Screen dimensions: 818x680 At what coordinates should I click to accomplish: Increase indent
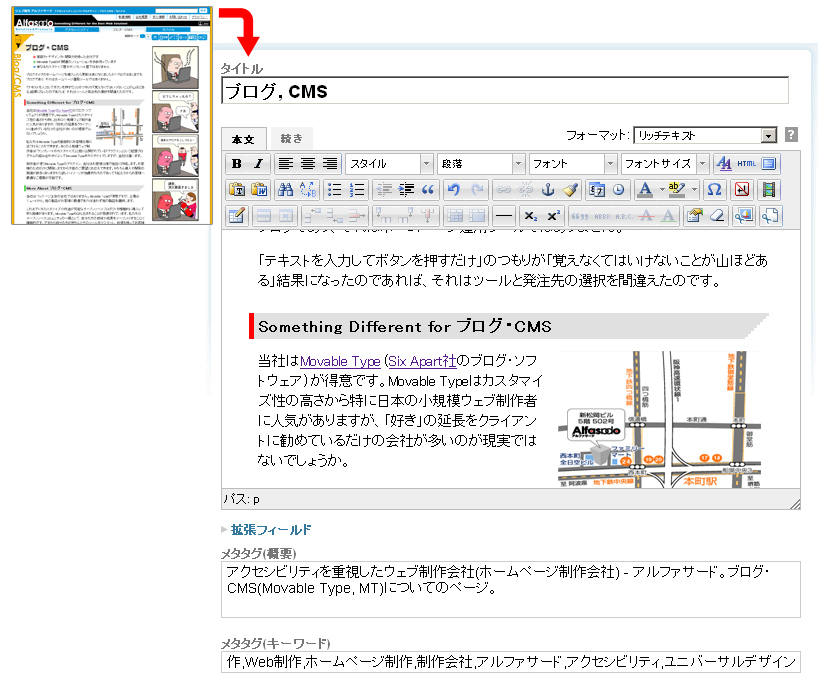406,189
